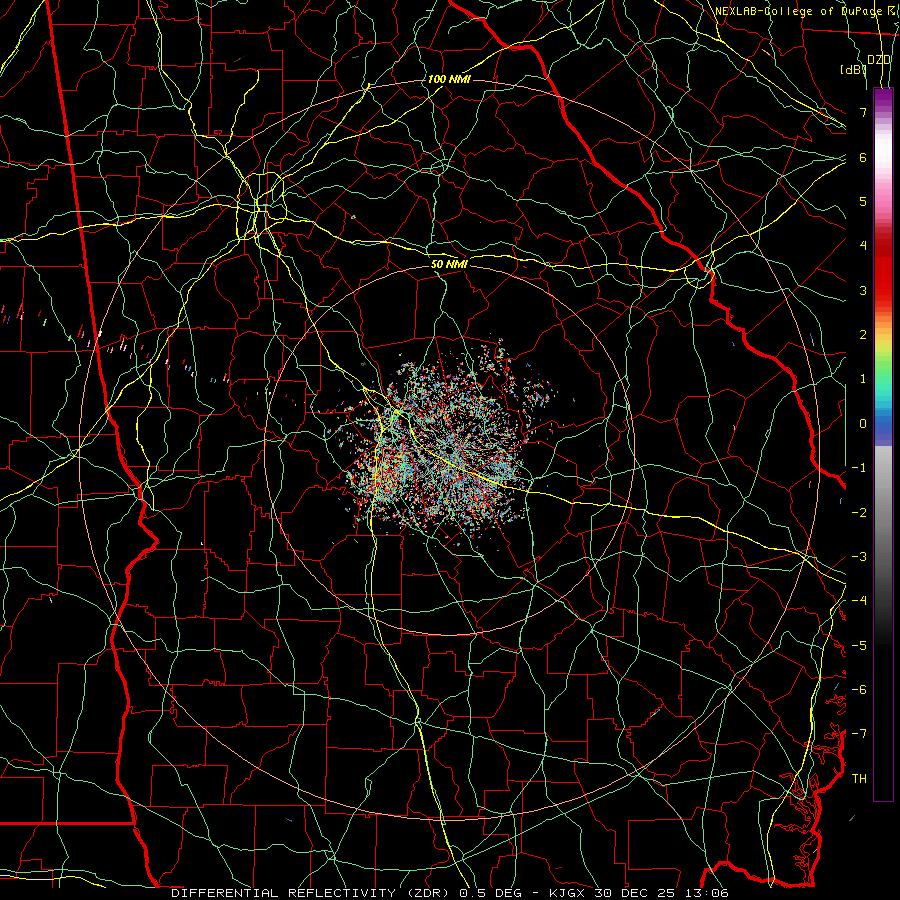Click the "-1" tick label on color scale
The image size is (900, 900).
pyautogui.click(x=859, y=468)
